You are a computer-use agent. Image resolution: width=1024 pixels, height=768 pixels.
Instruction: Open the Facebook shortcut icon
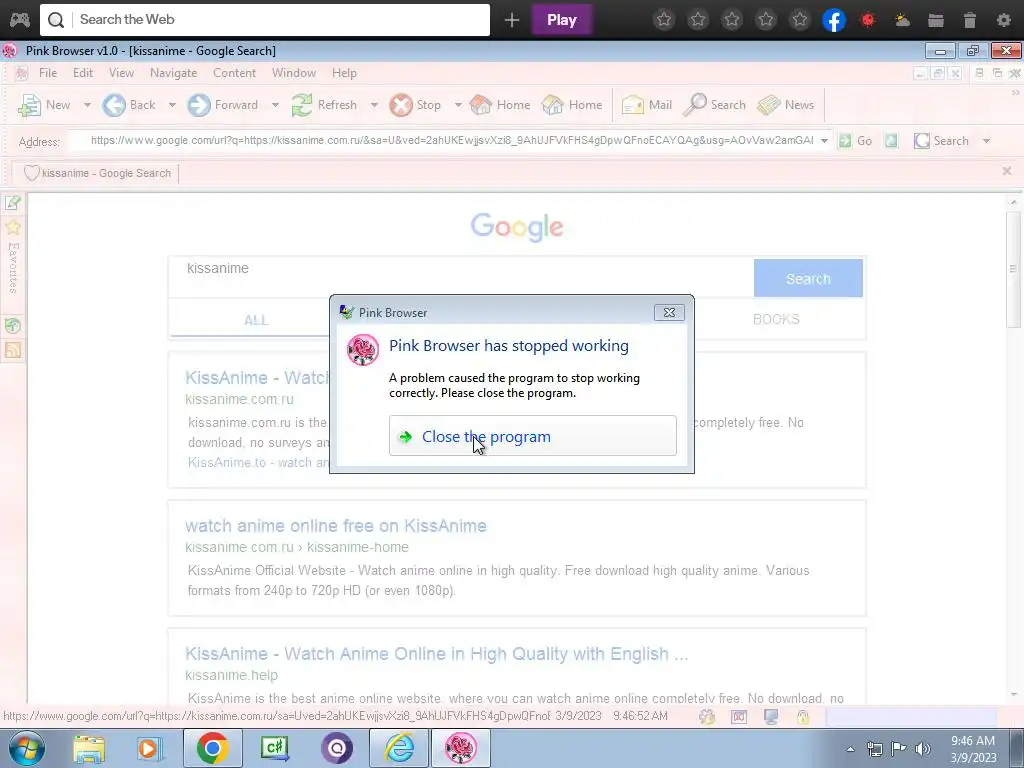point(833,20)
